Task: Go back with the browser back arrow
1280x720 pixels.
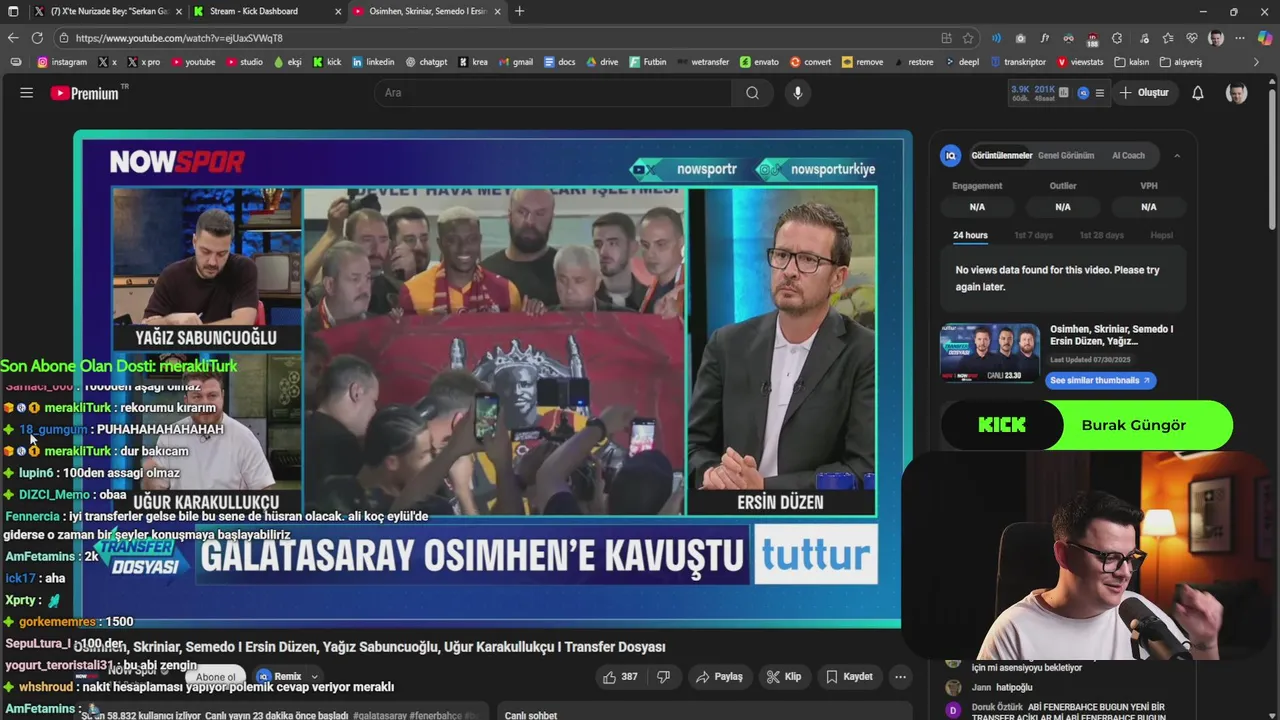Action: (13, 38)
